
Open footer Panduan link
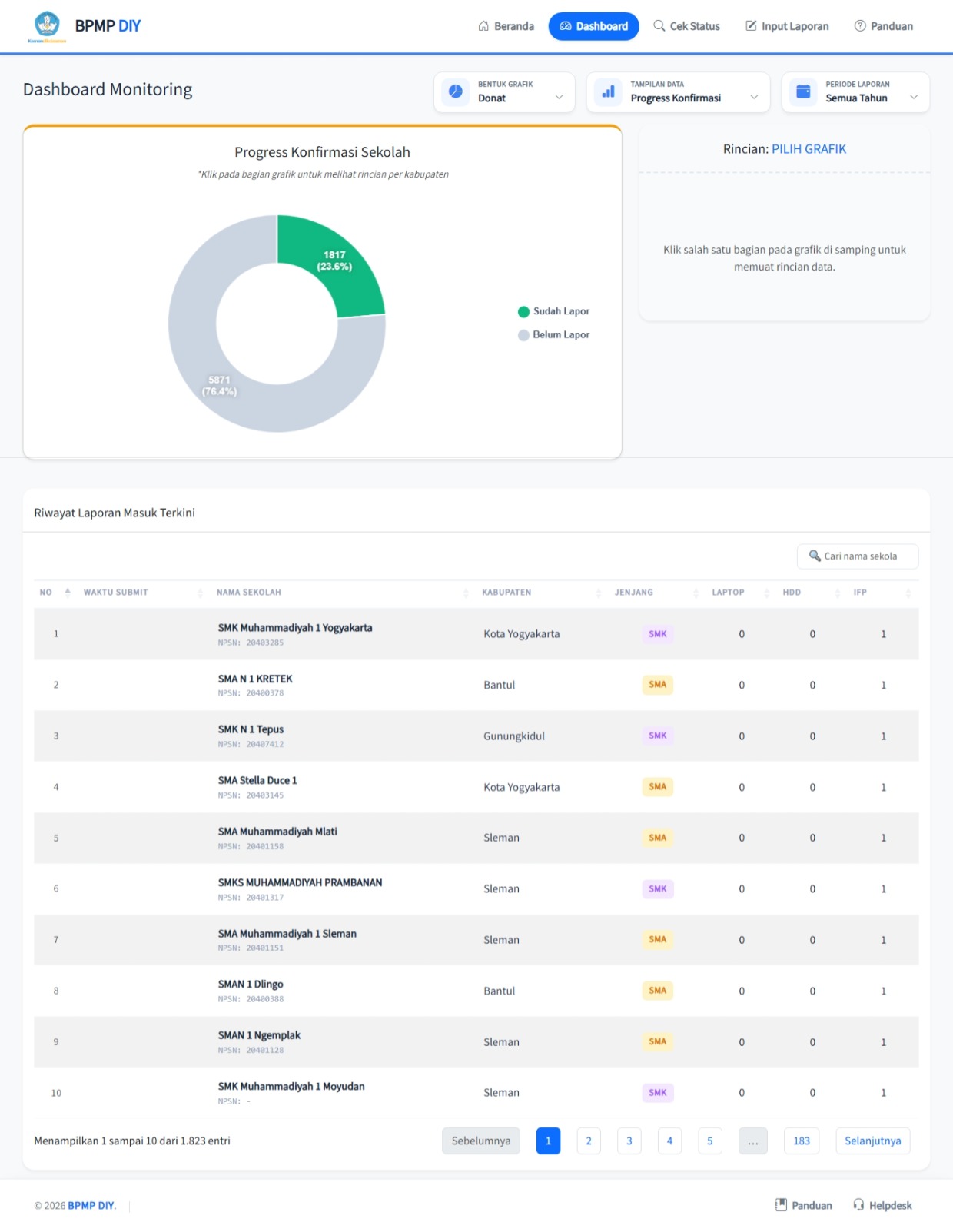(804, 1205)
